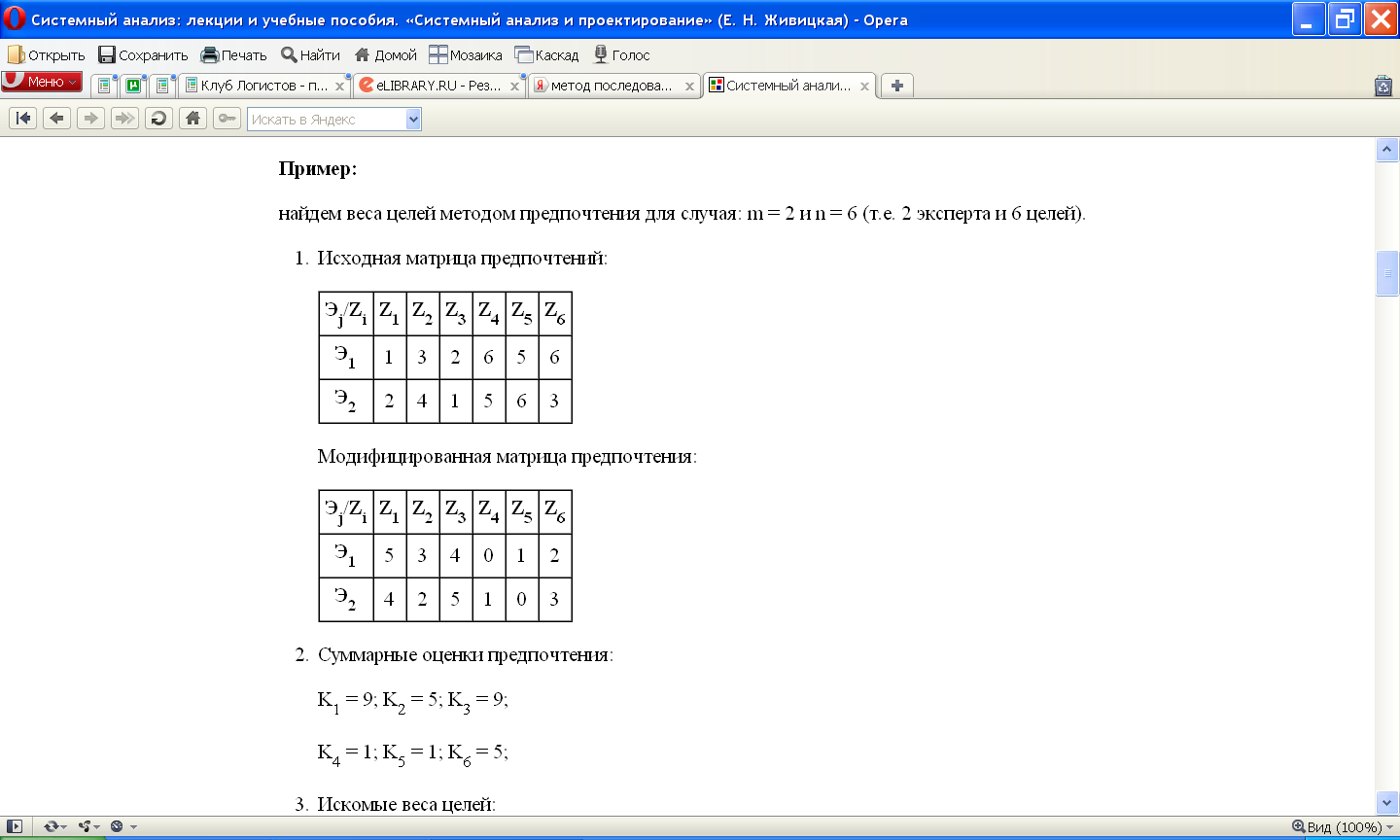The width and height of the screenshot is (1400, 840).
Task: Click the Z6 header in the second table
Action: point(554,511)
